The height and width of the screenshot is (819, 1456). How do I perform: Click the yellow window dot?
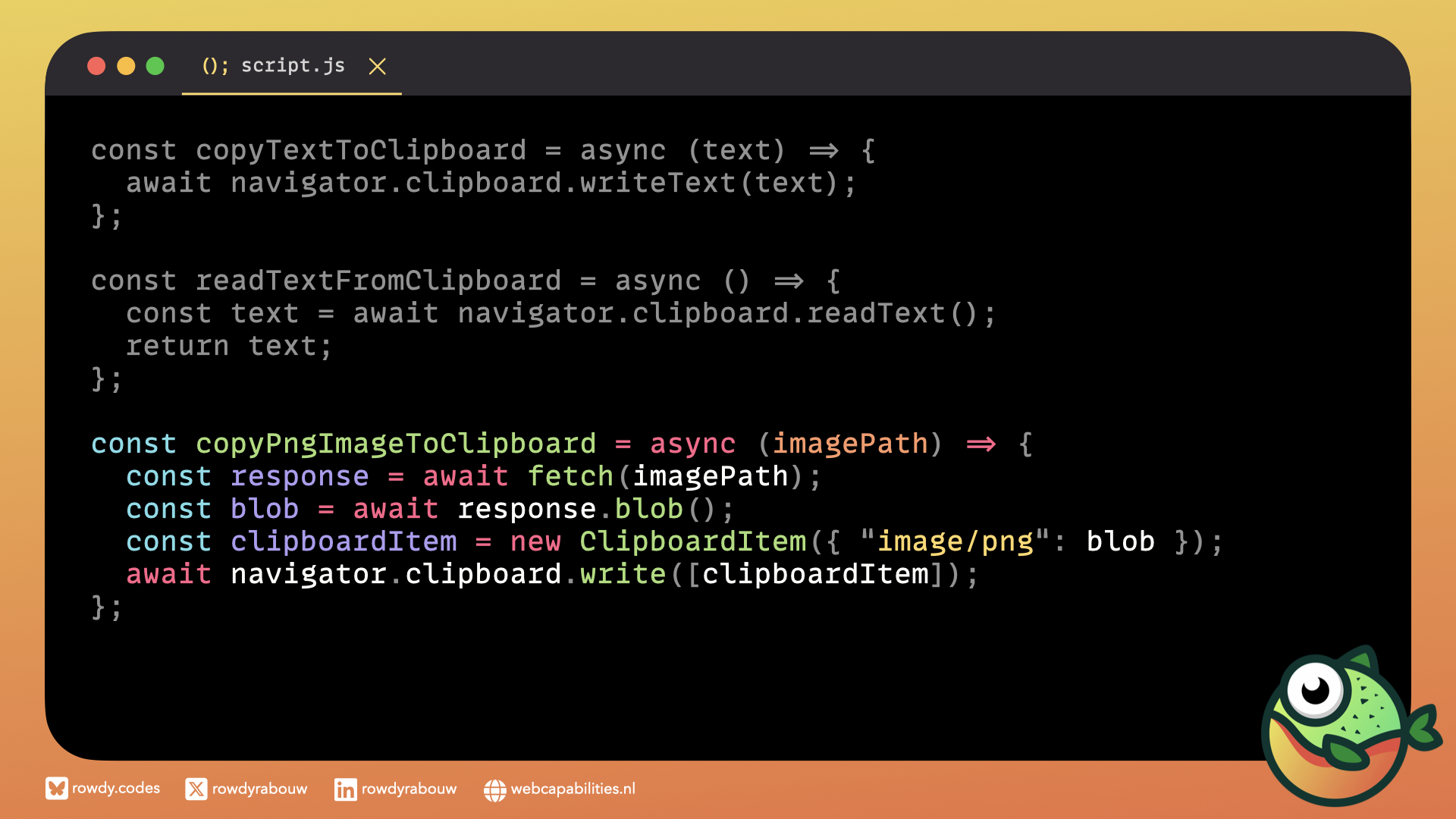pyautogui.click(x=126, y=66)
